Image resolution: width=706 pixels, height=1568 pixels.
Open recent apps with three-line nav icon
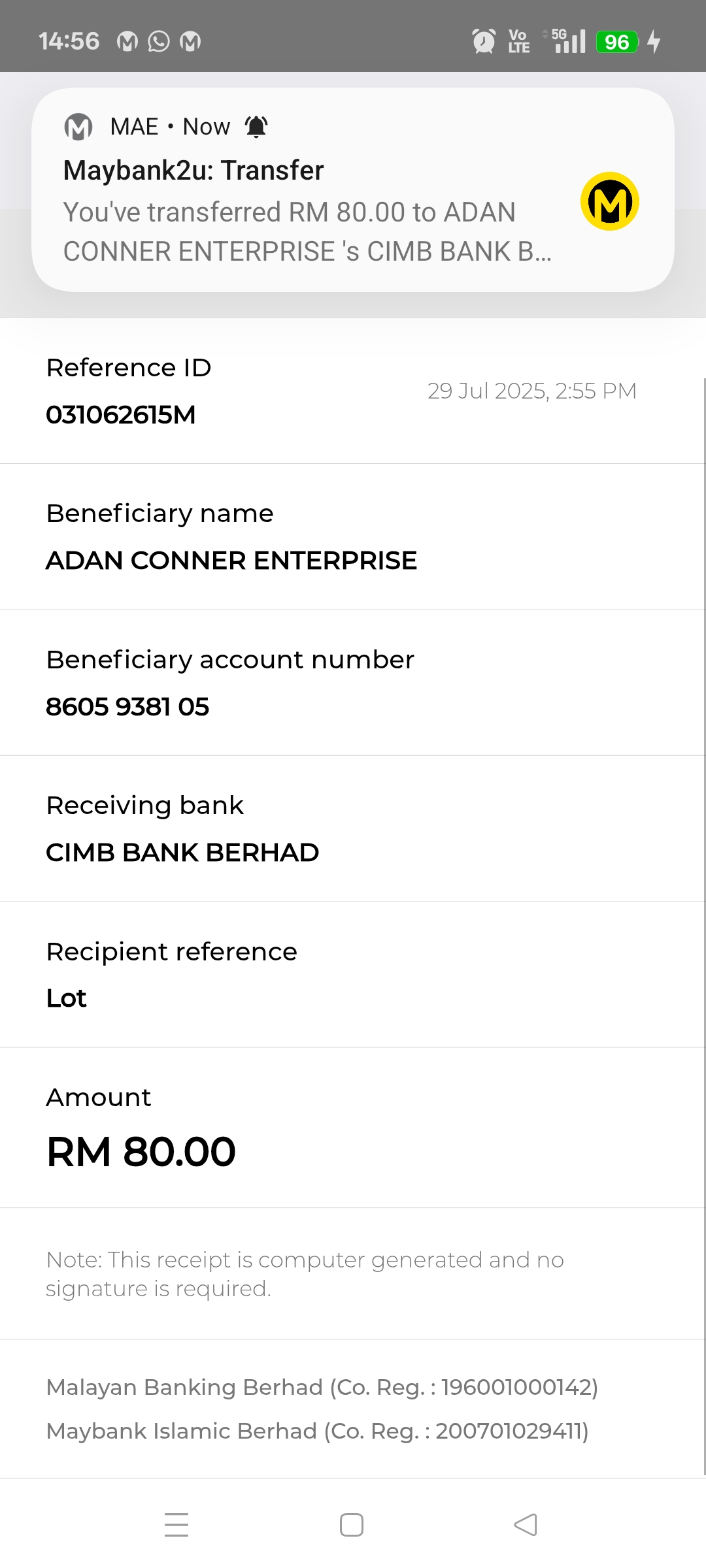pos(176,1525)
